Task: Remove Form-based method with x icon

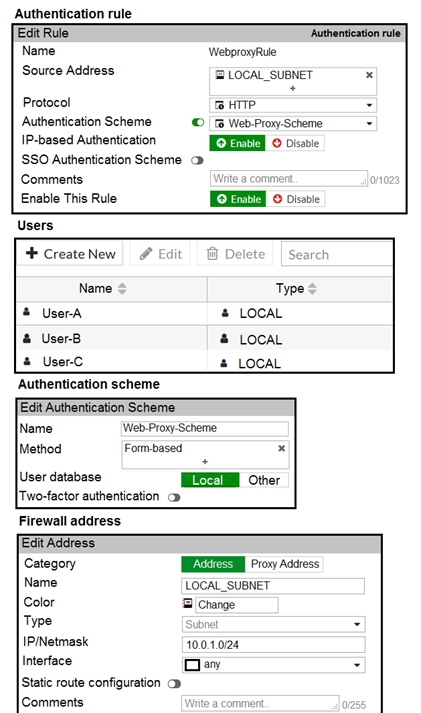Action: click(281, 448)
